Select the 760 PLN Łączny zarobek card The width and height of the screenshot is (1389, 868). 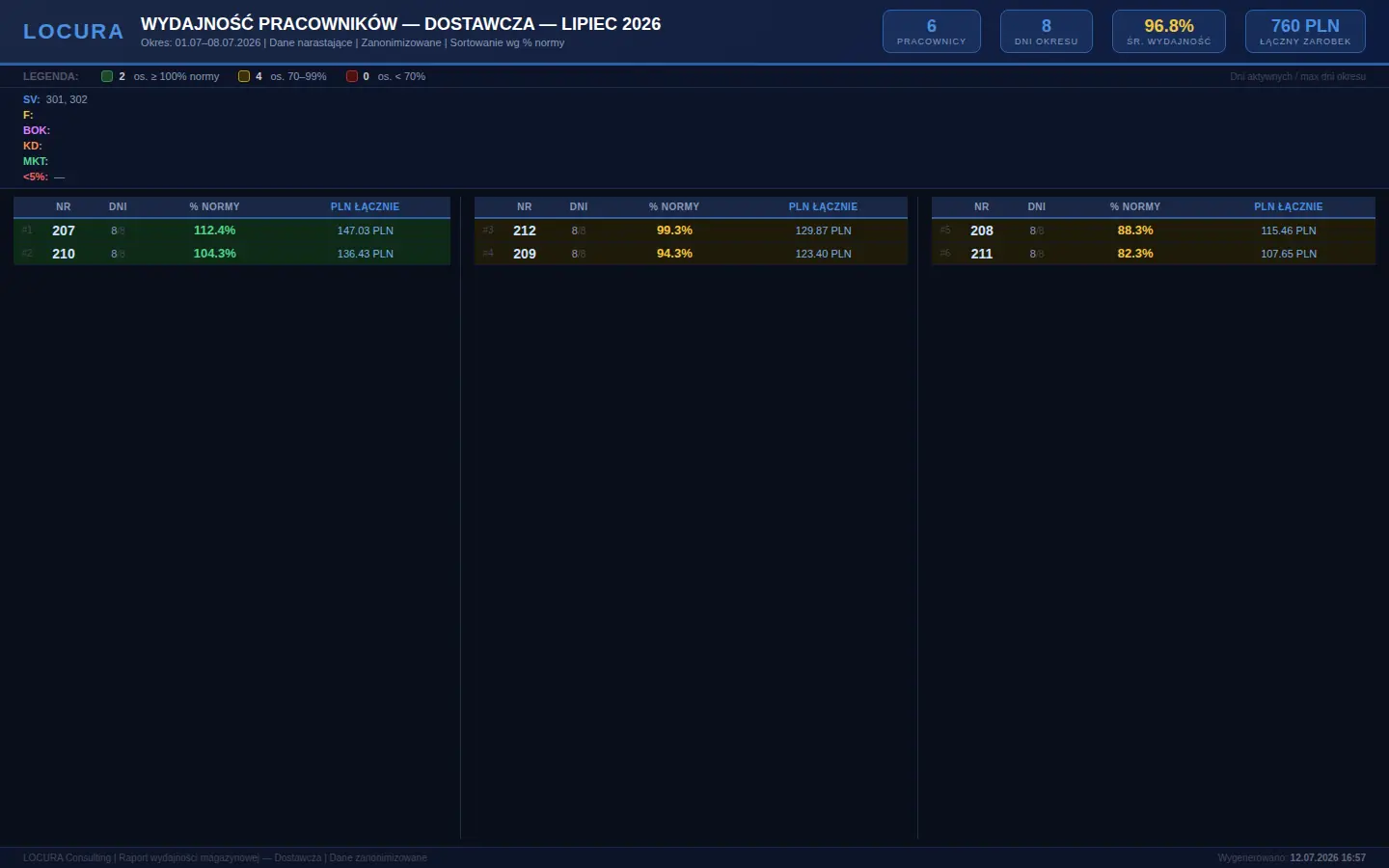click(x=1305, y=32)
